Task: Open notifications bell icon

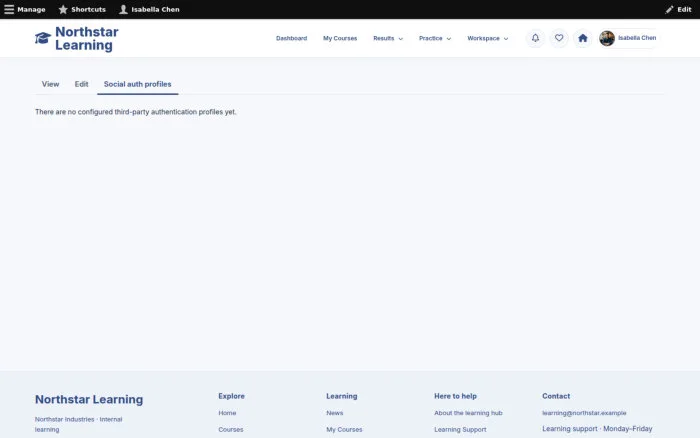Action: click(535, 38)
